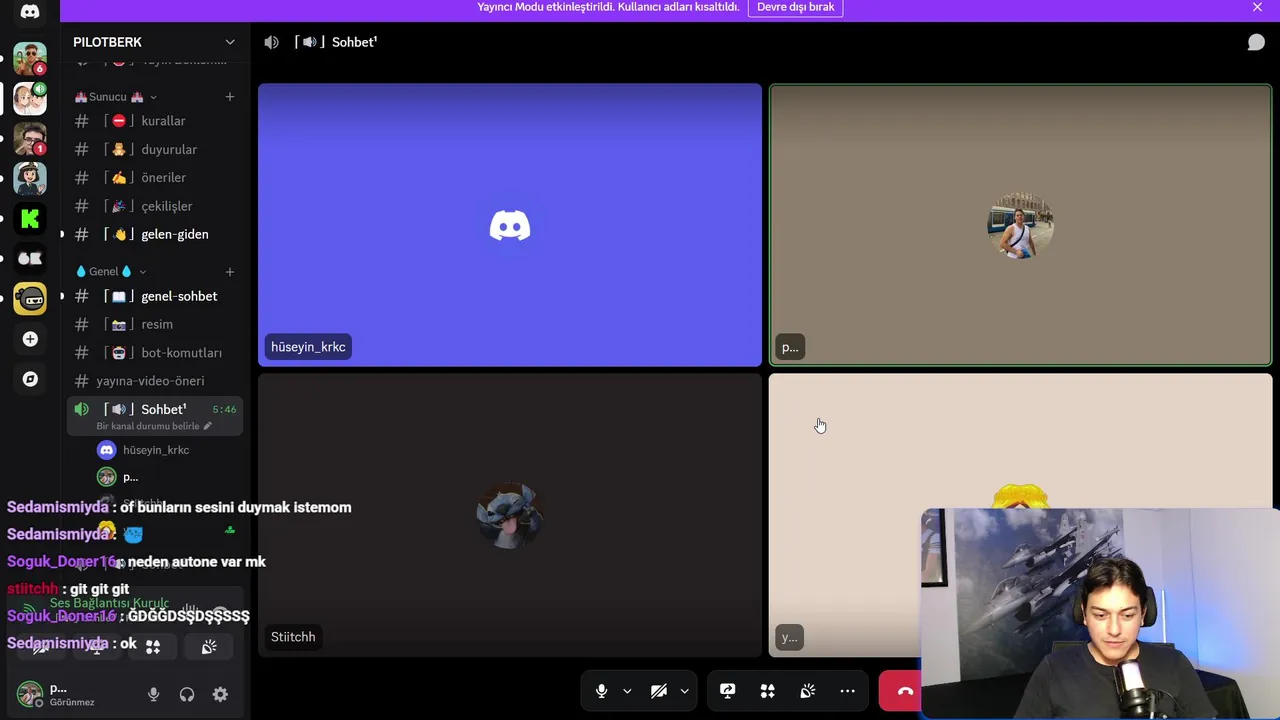Click PILOTBERK server name
The width and height of the screenshot is (1280, 720).
pyautogui.click(x=107, y=42)
